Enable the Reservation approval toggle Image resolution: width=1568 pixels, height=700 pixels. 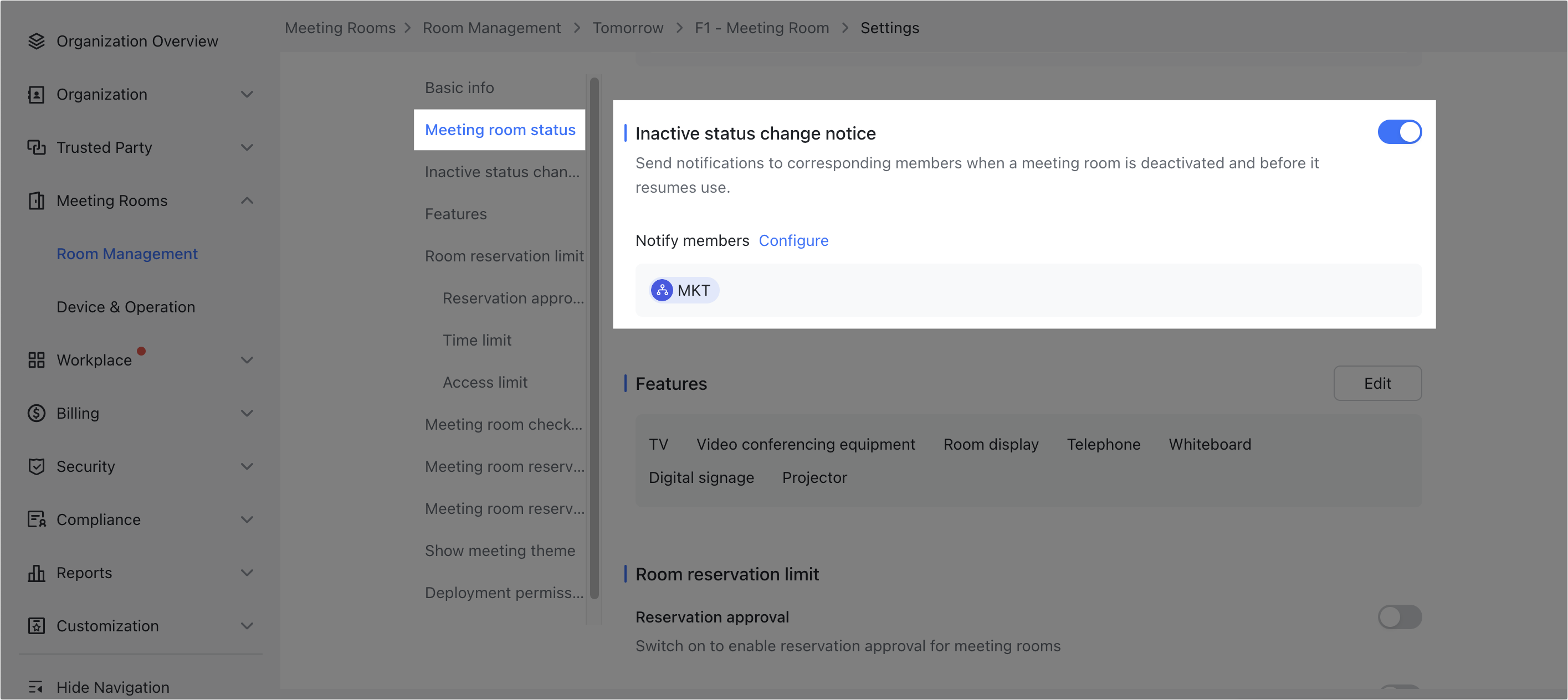pyautogui.click(x=1400, y=617)
